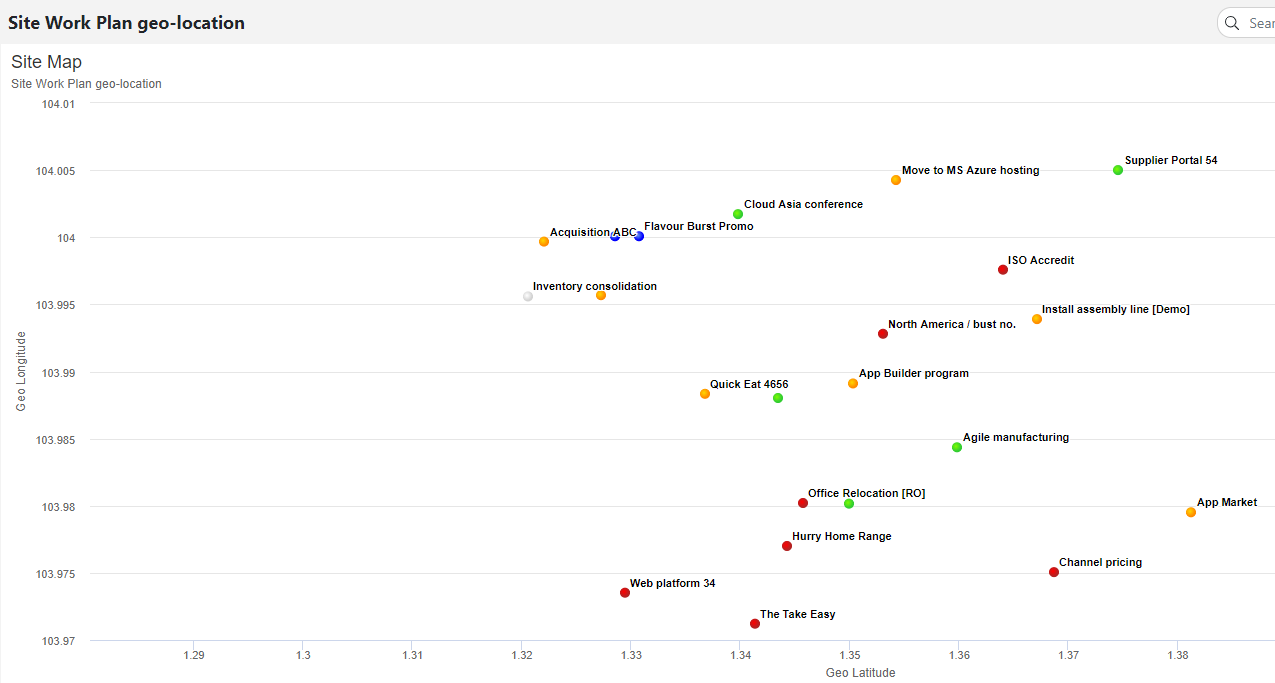
Task: Click the 104.01 y-axis tick label
Action: coord(58,104)
